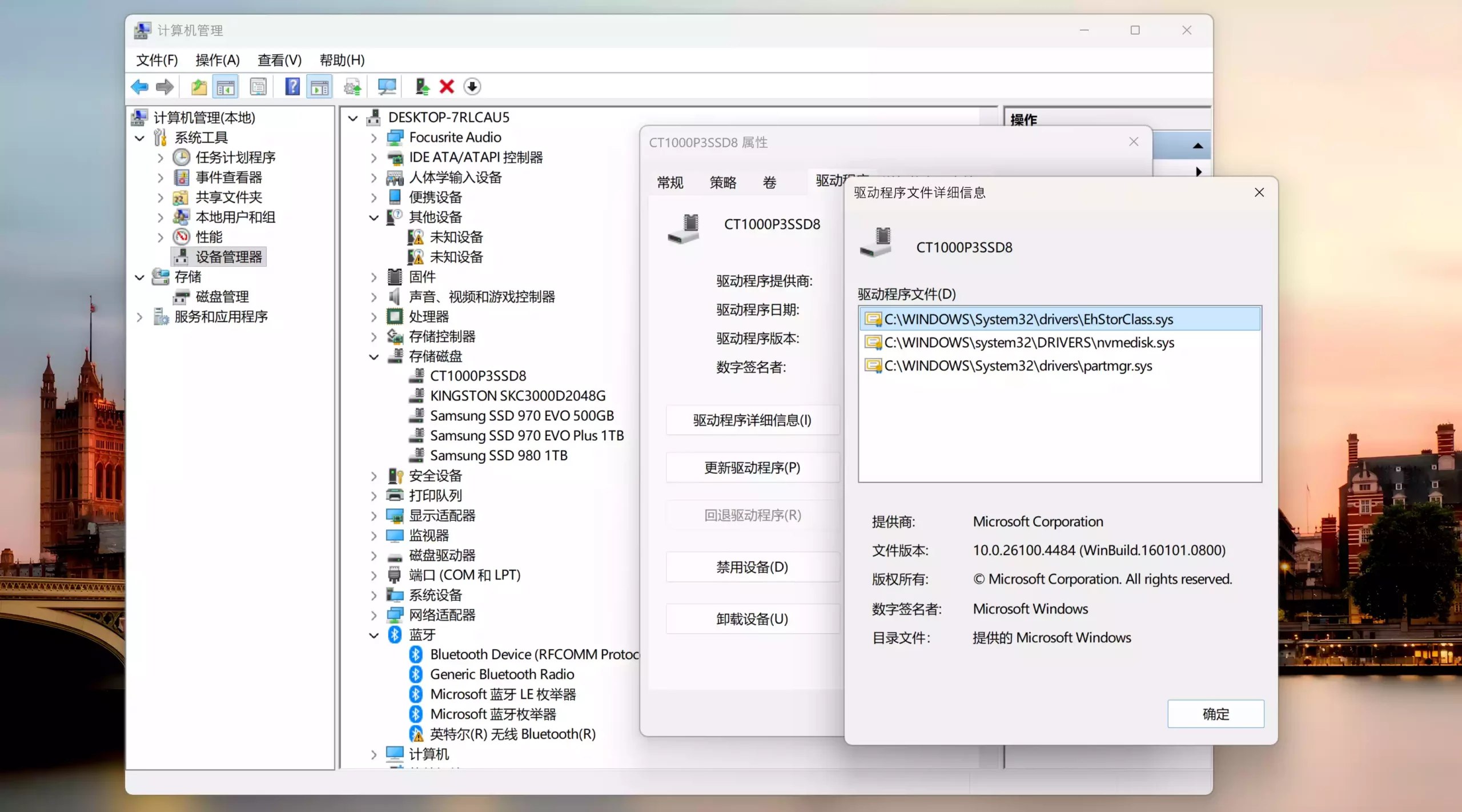Screen dimensions: 1462x812
Task: Click the 确定 button
Action: click(1216, 714)
